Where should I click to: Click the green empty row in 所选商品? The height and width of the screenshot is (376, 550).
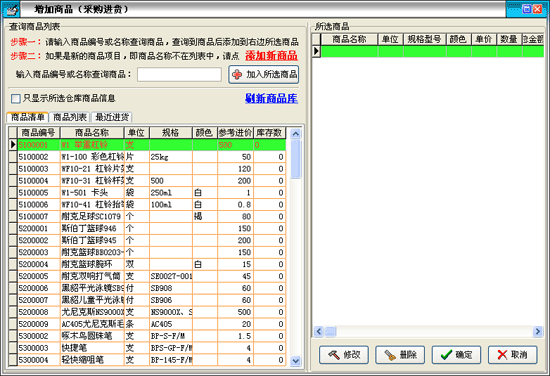pyautogui.click(x=432, y=51)
